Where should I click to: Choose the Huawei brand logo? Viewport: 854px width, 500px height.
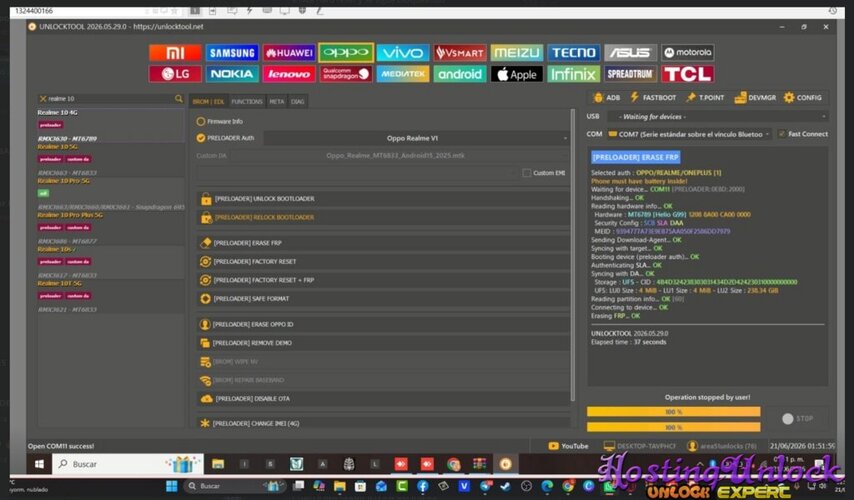click(x=289, y=53)
